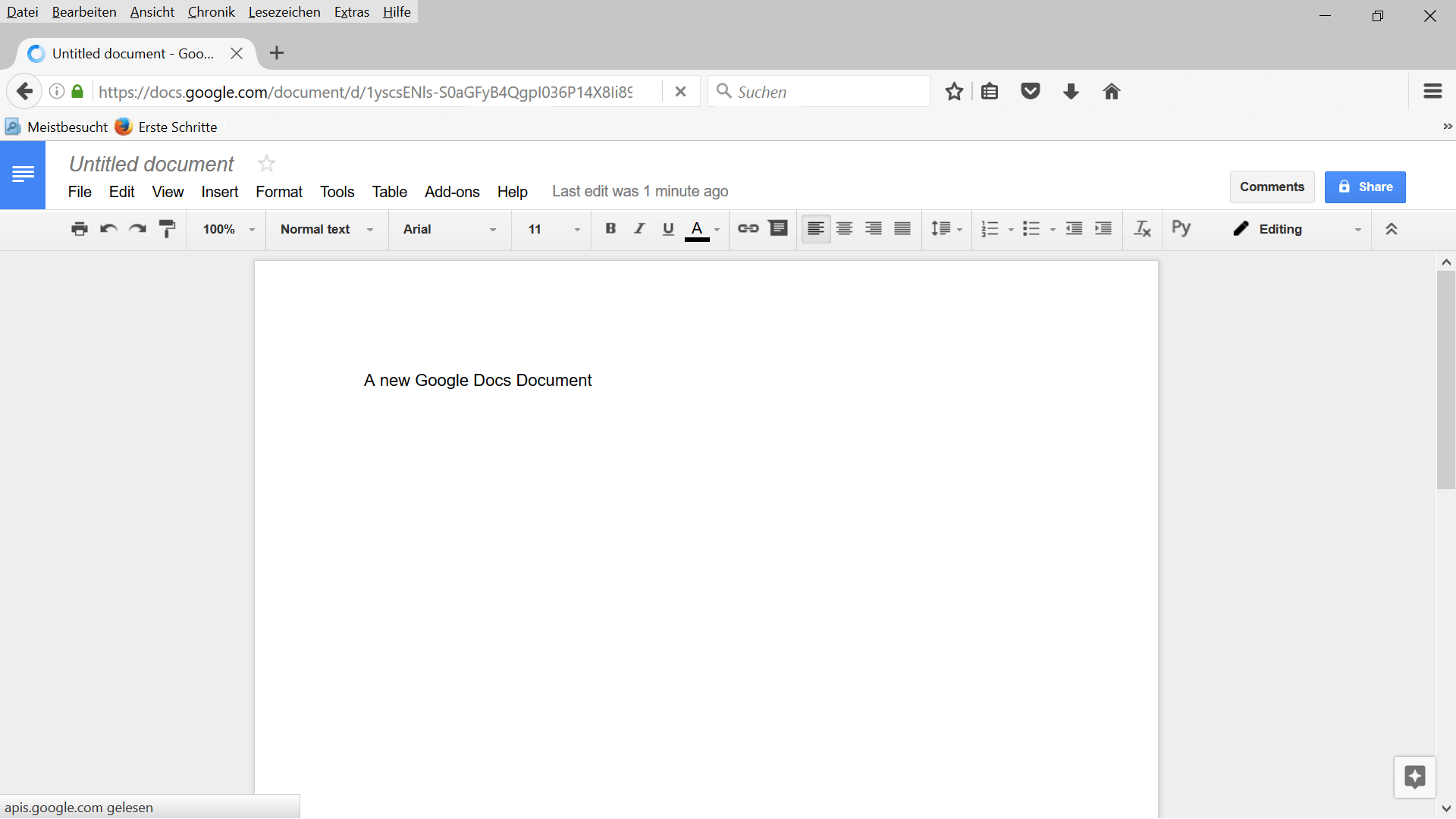Click the Insert link icon

(748, 228)
